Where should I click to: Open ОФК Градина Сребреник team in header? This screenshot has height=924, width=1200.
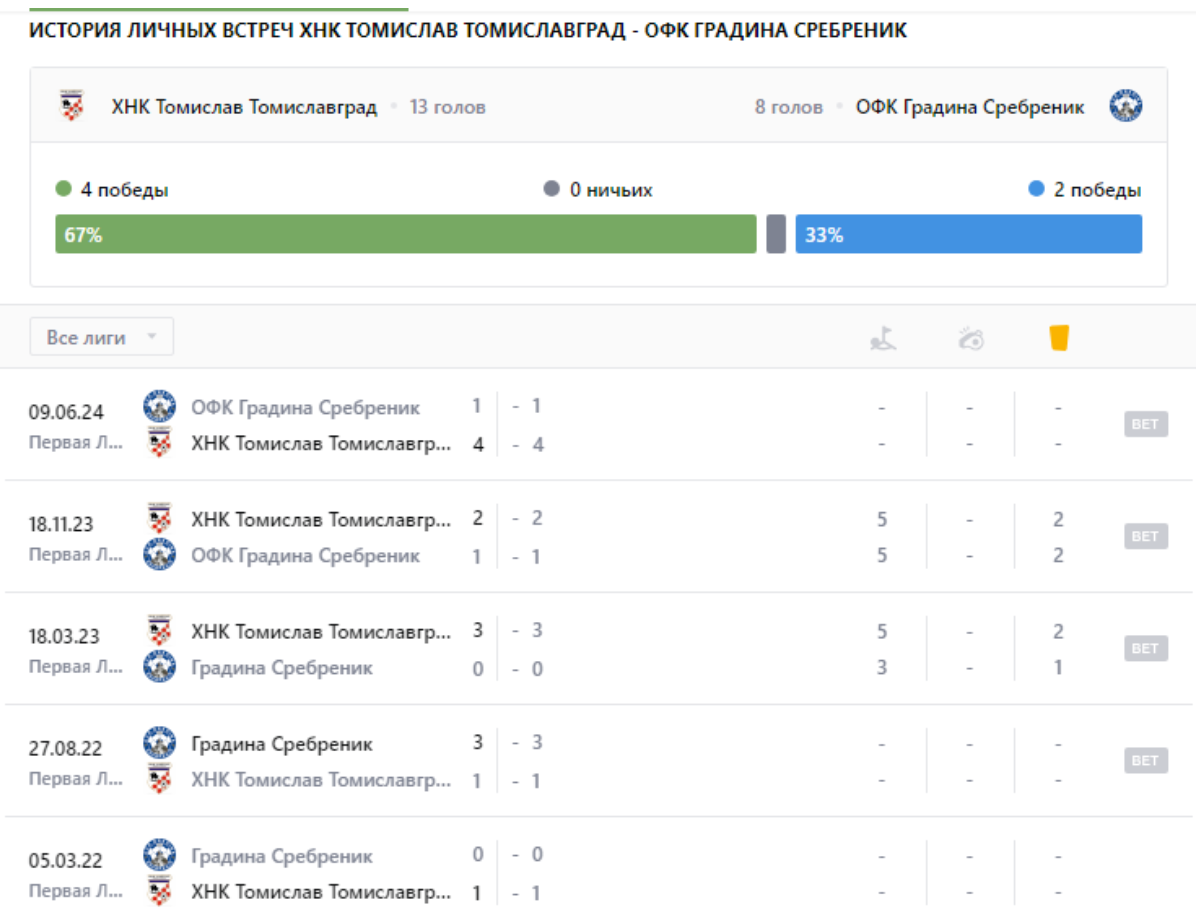969,107
